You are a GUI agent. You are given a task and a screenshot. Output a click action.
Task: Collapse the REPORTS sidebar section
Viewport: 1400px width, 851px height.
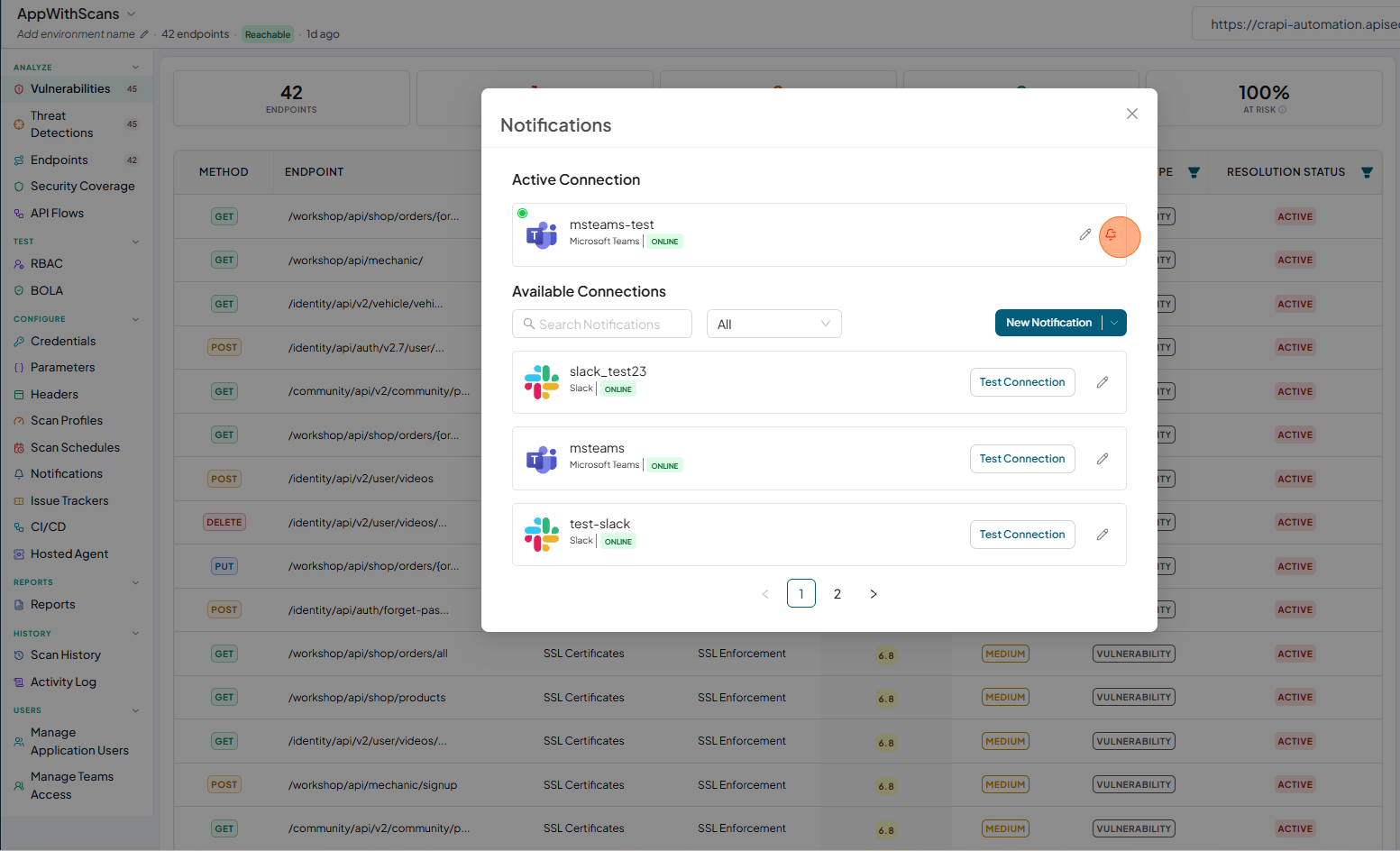(x=136, y=582)
